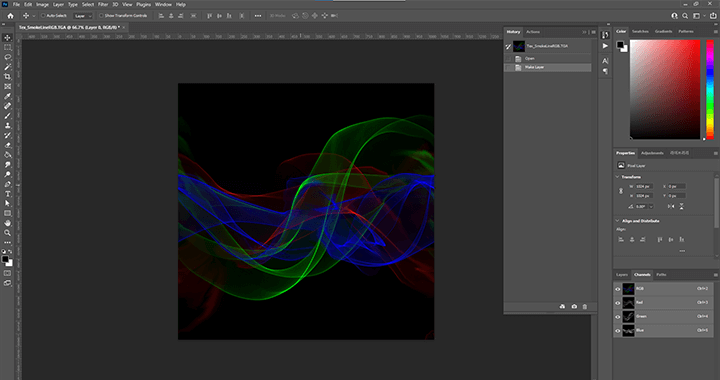Select the Path Selection tool

tap(7, 203)
